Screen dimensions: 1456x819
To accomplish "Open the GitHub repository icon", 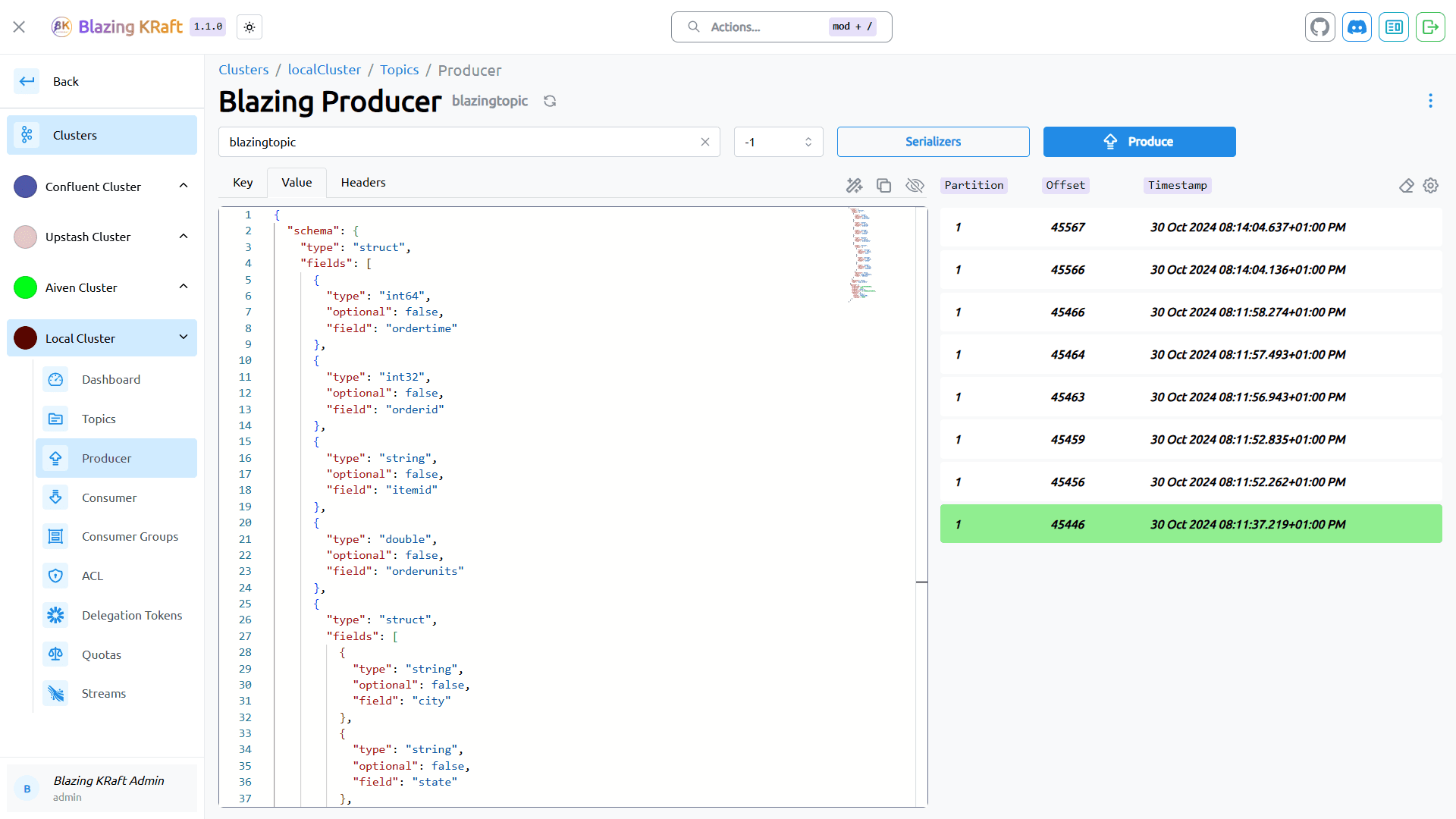I will click(x=1320, y=27).
